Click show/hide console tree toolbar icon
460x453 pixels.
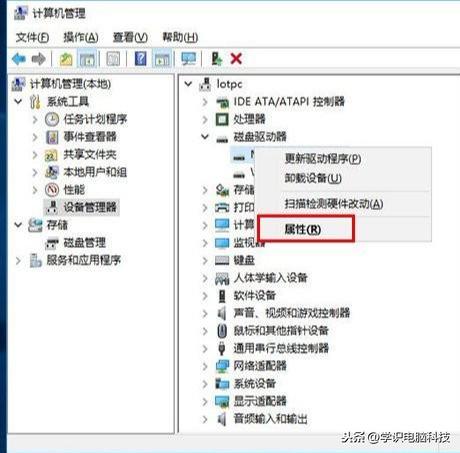point(87,59)
